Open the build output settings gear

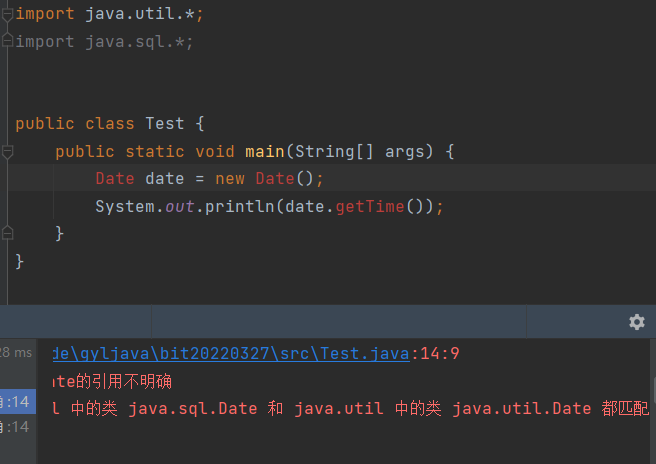(637, 322)
